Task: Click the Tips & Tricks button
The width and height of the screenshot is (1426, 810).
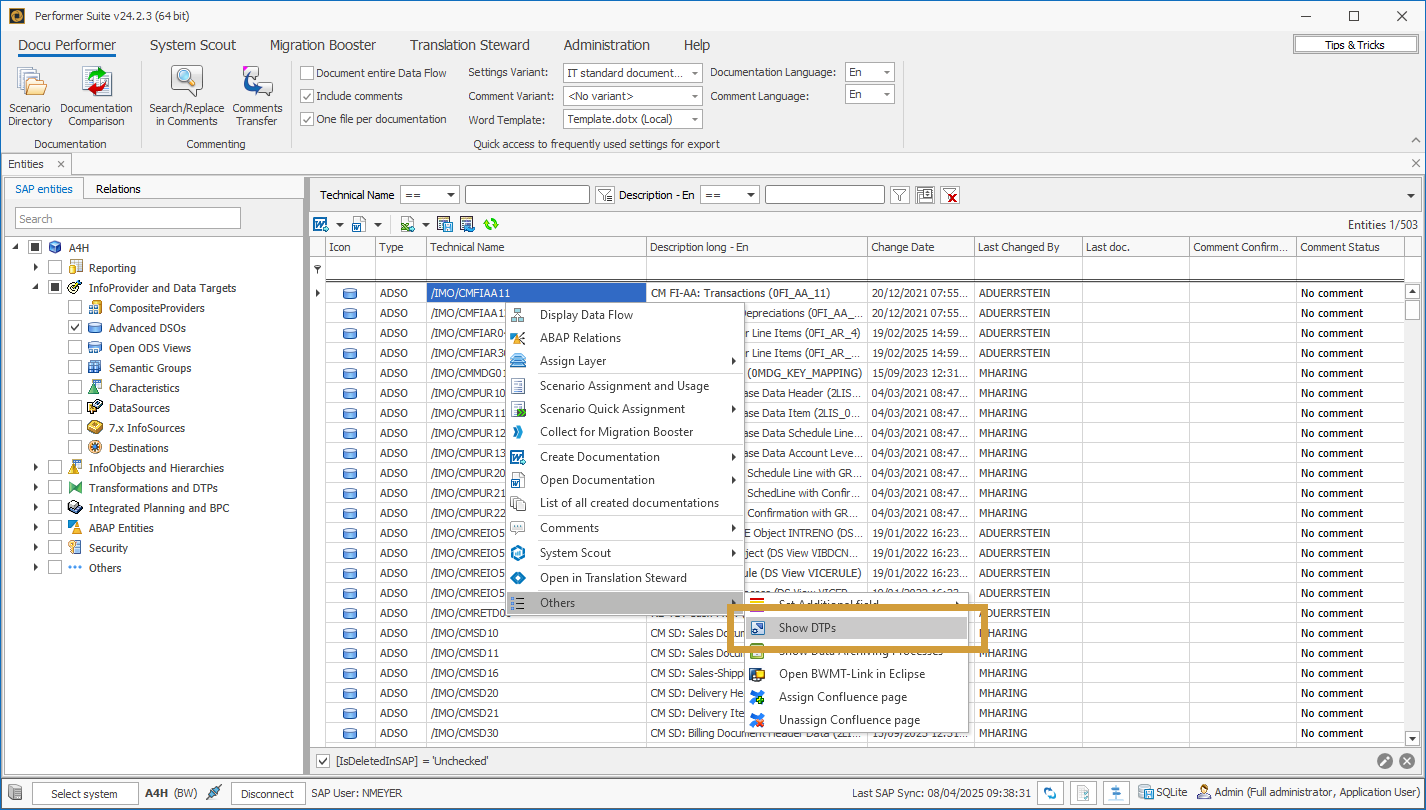Action: tap(1354, 45)
